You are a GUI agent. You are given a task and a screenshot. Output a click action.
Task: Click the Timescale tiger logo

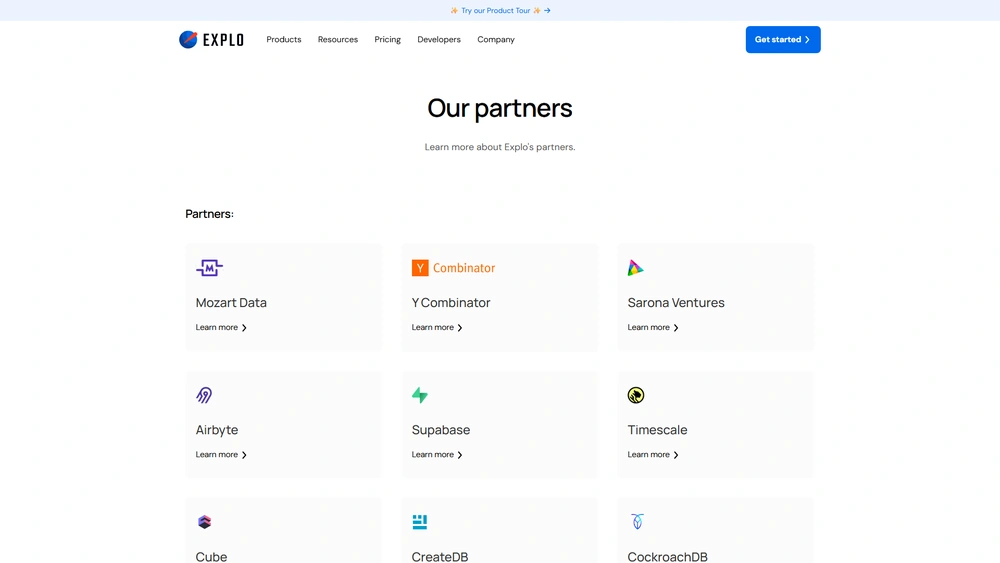636,395
